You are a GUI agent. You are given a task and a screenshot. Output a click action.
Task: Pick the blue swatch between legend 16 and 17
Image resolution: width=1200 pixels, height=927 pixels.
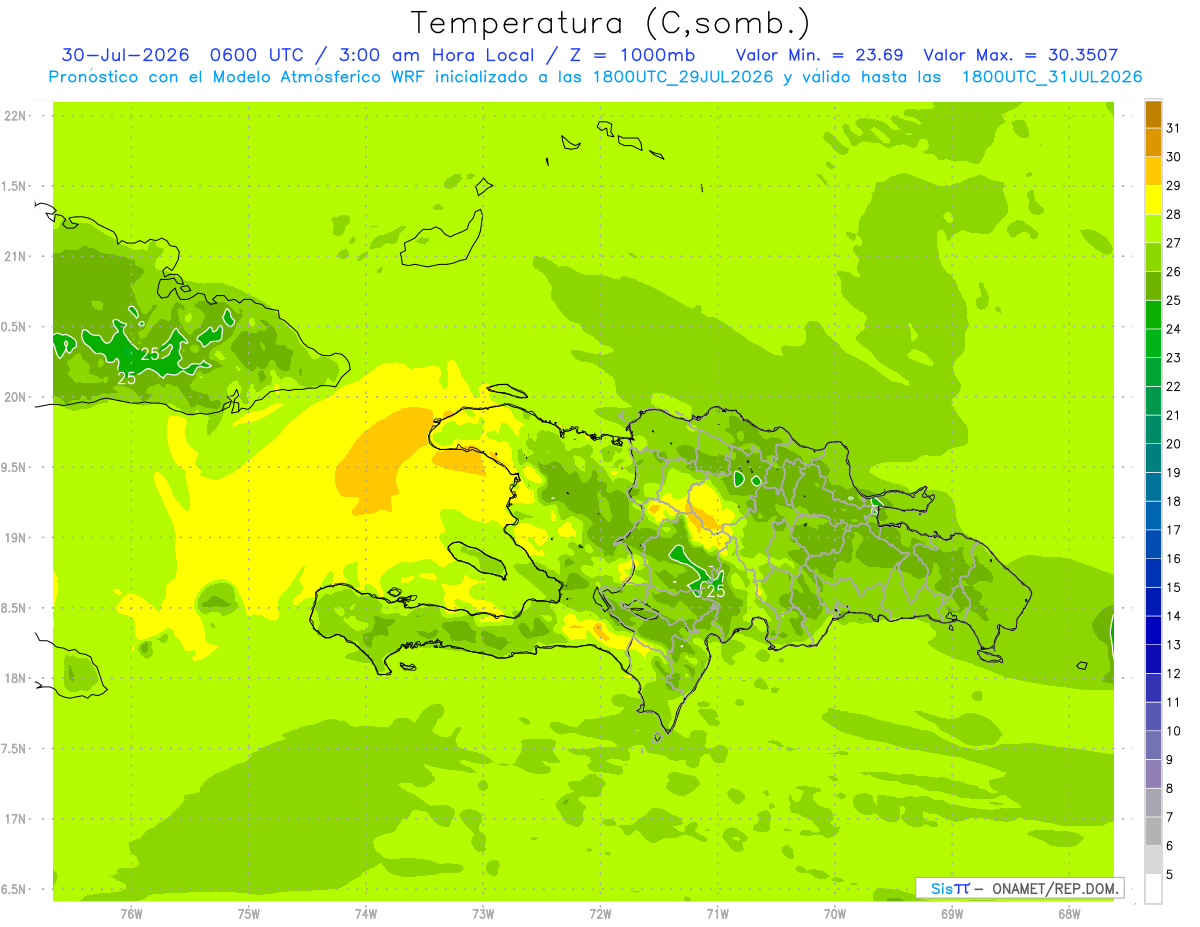1153,545
